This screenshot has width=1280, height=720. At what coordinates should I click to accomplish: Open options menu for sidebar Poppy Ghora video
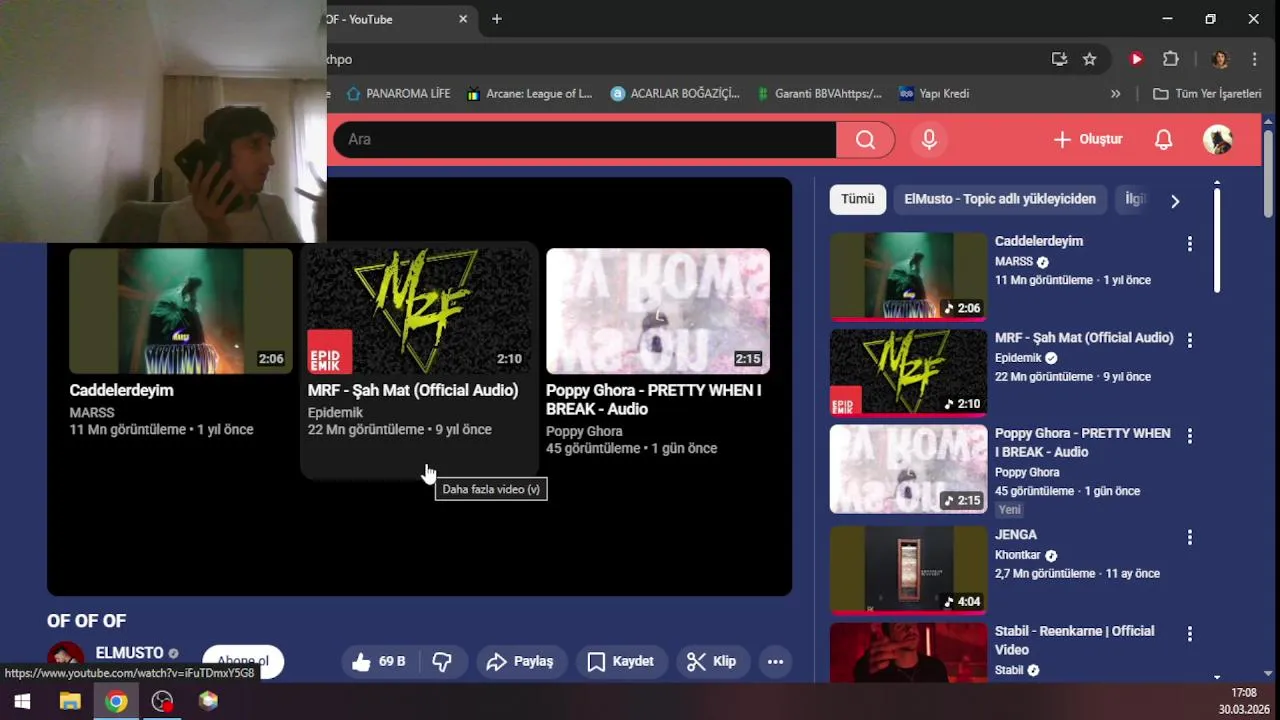point(1189,436)
